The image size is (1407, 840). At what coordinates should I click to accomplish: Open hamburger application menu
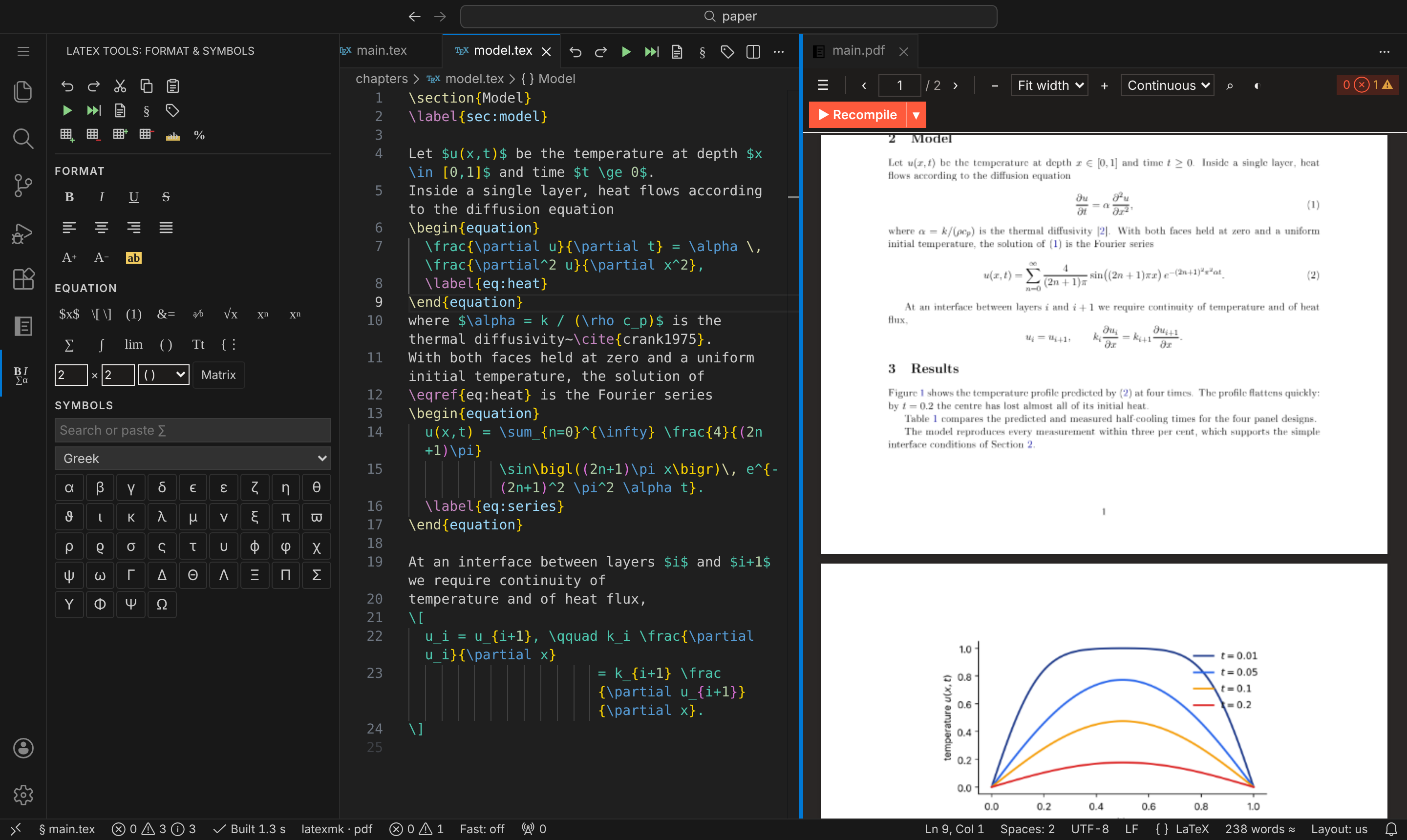[x=22, y=51]
